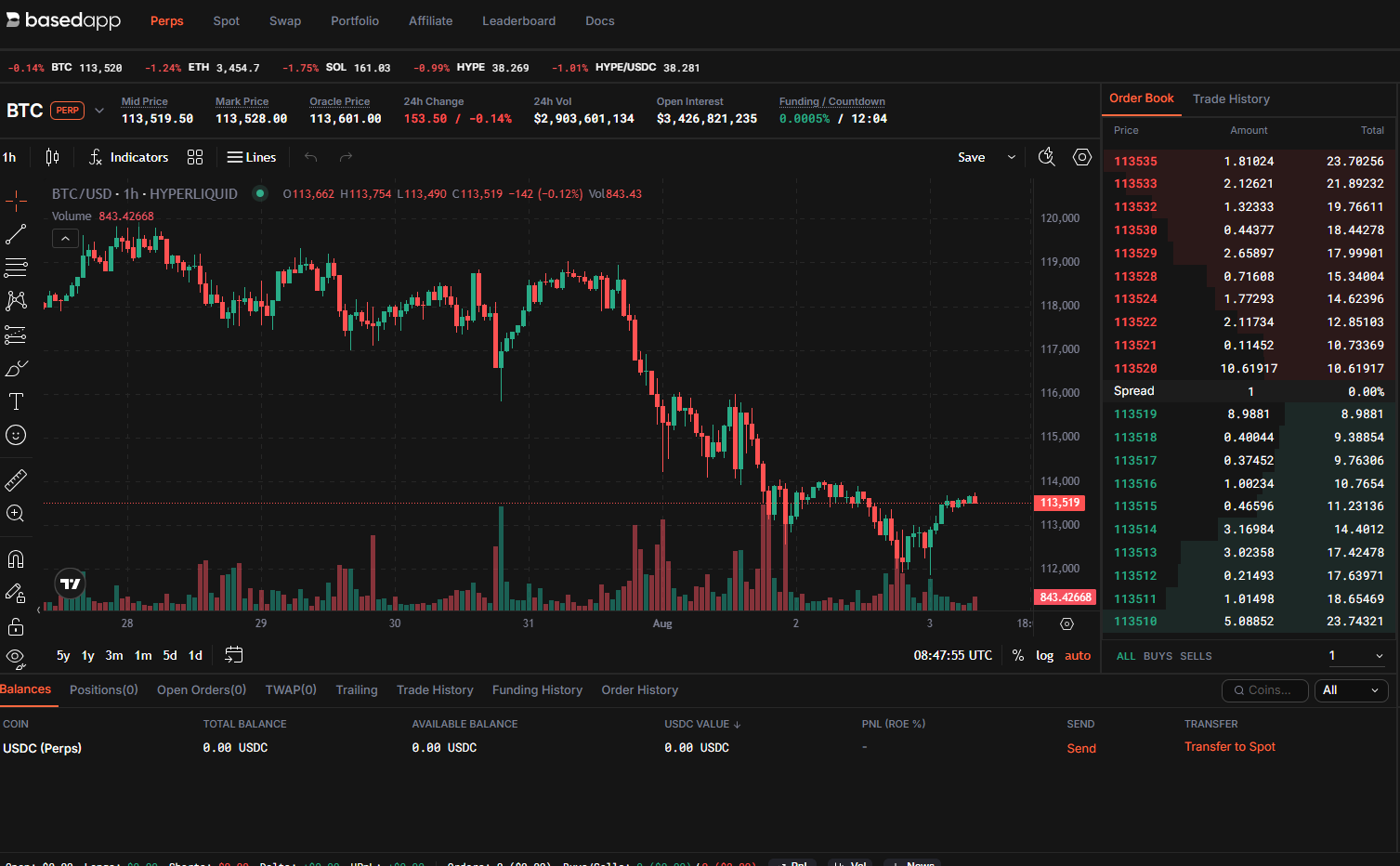The width and height of the screenshot is (1400, 866).
Task: Toggle stay in drawing mode
Action: click(x=16, y=593)
